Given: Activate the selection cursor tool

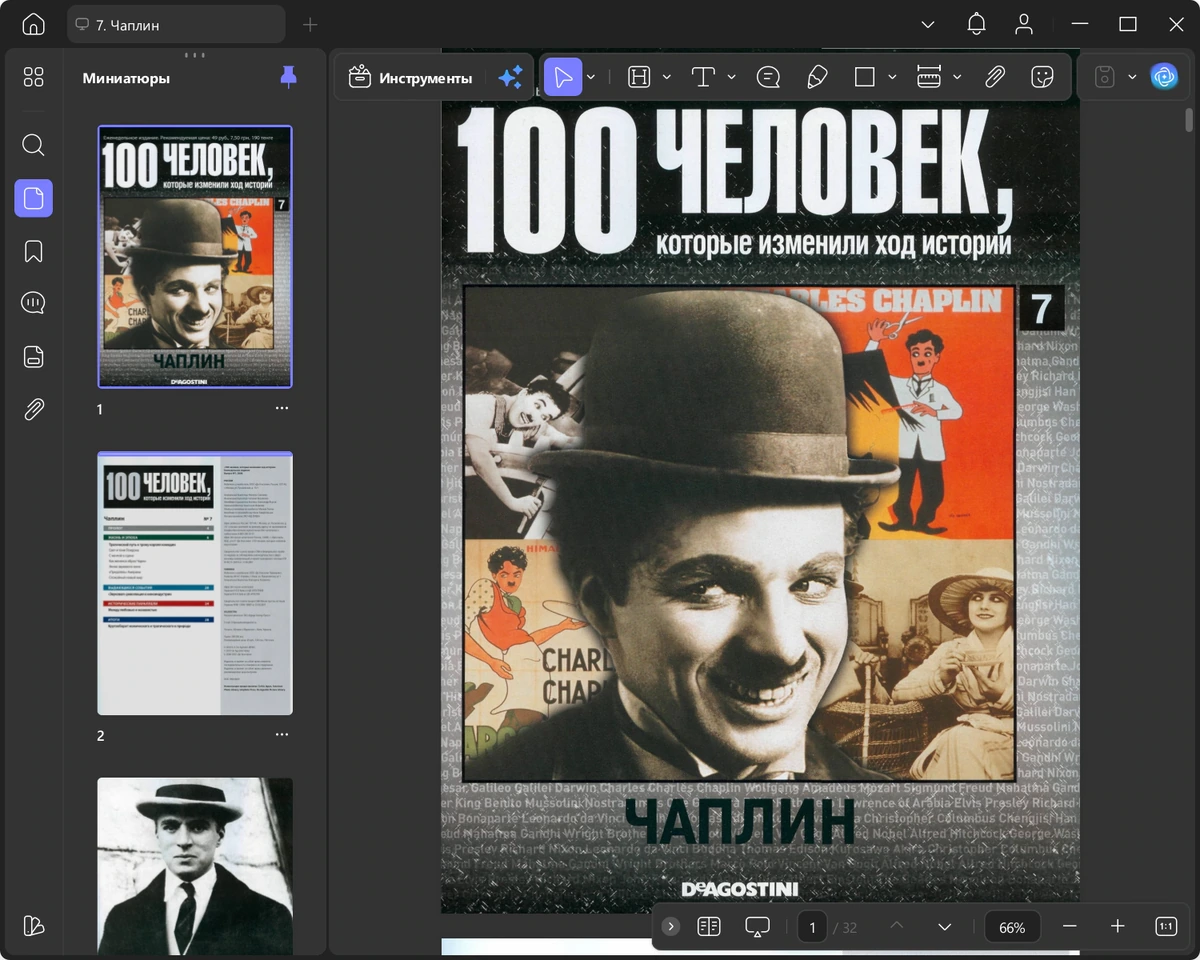Looking at the screenshot, I should point(563,77).
